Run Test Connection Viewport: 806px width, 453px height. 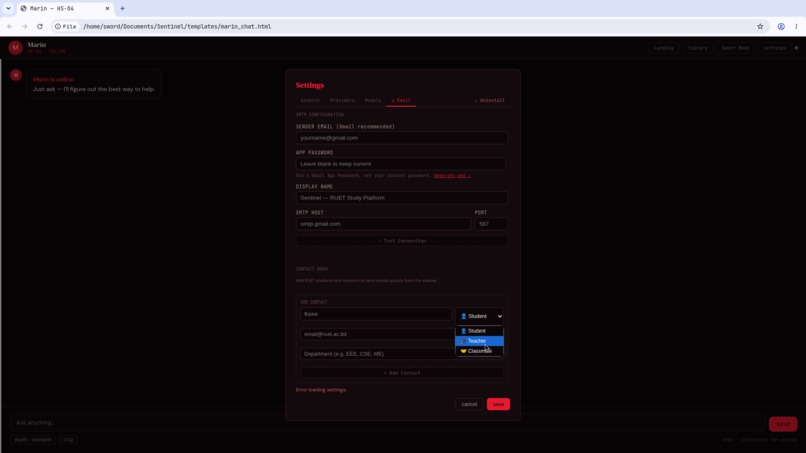401,241
